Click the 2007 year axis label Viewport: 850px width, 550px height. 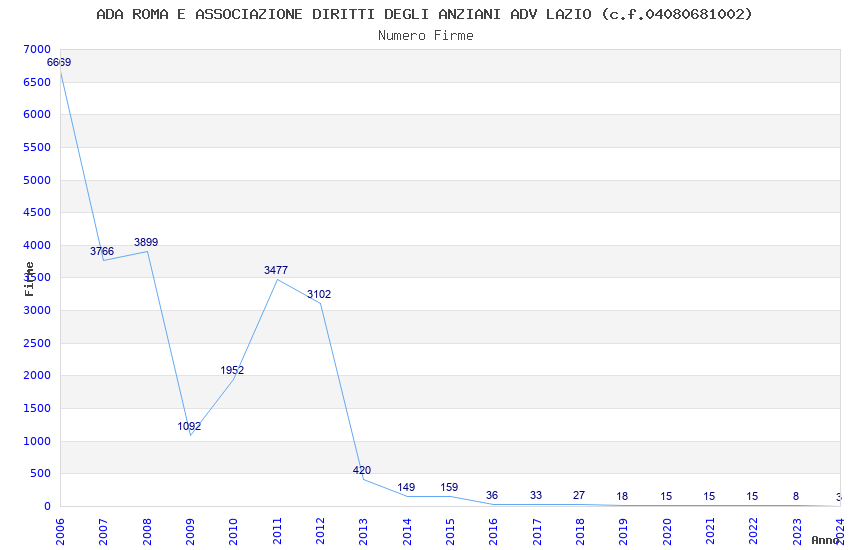(x=103, y=532)
